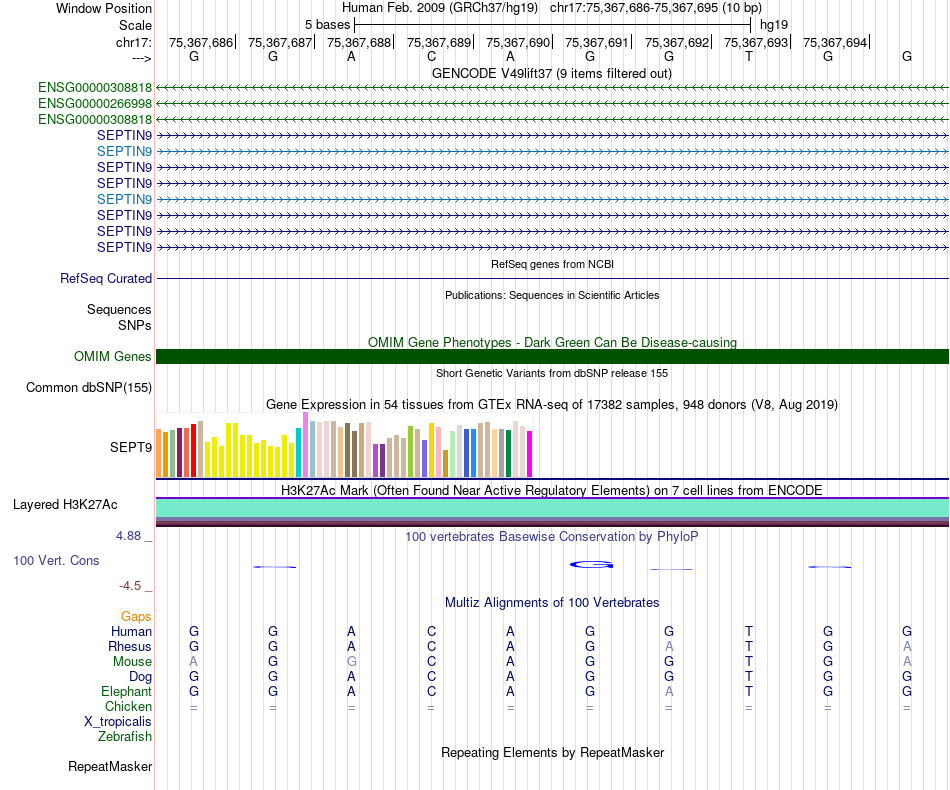Click the dark green OMIM gene bar
The height and width of the screenshot is (790, 950).
552,357
